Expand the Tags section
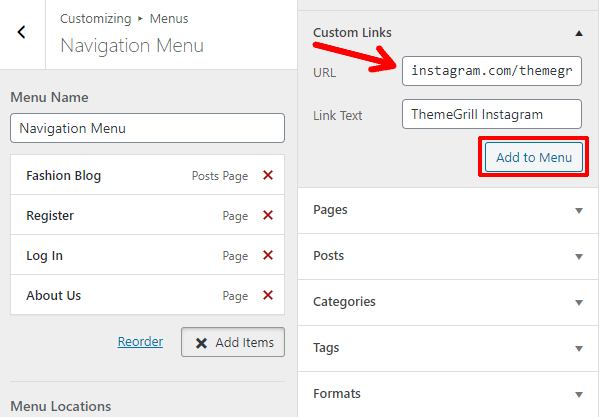600x417 pixels. (x=578, y=348)
